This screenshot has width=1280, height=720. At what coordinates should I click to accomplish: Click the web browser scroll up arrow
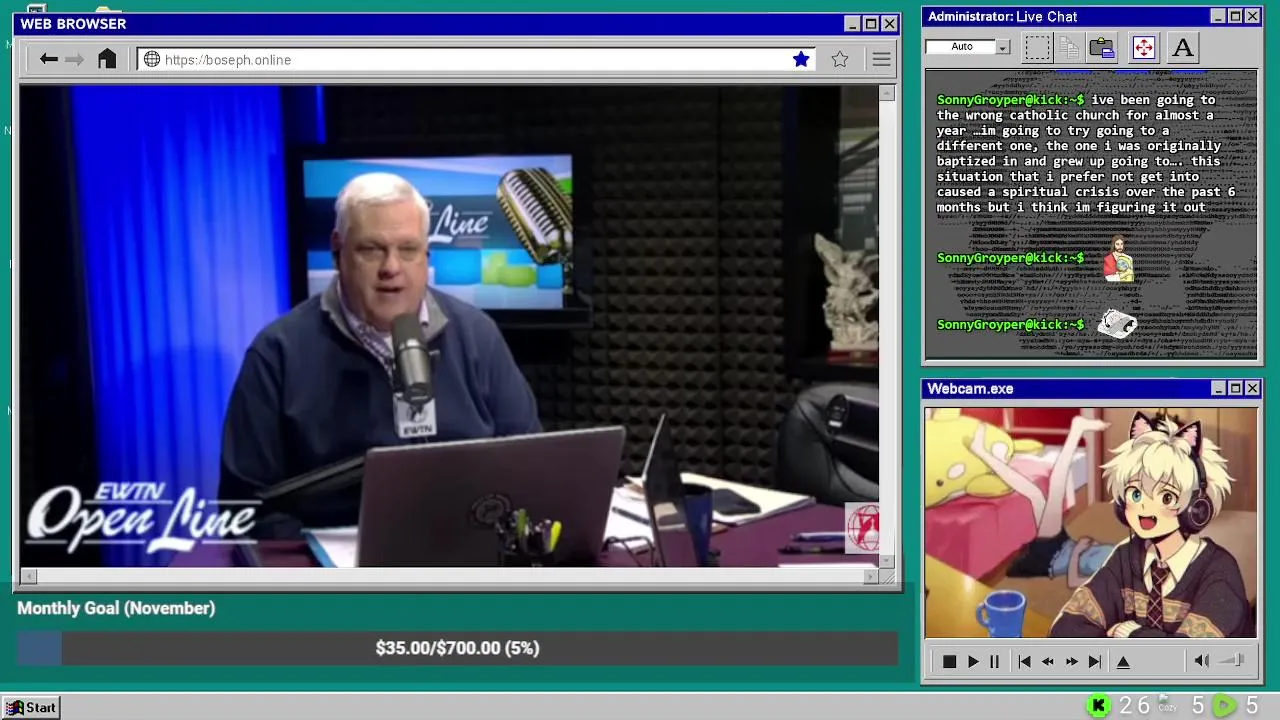(x=887, y=93)
